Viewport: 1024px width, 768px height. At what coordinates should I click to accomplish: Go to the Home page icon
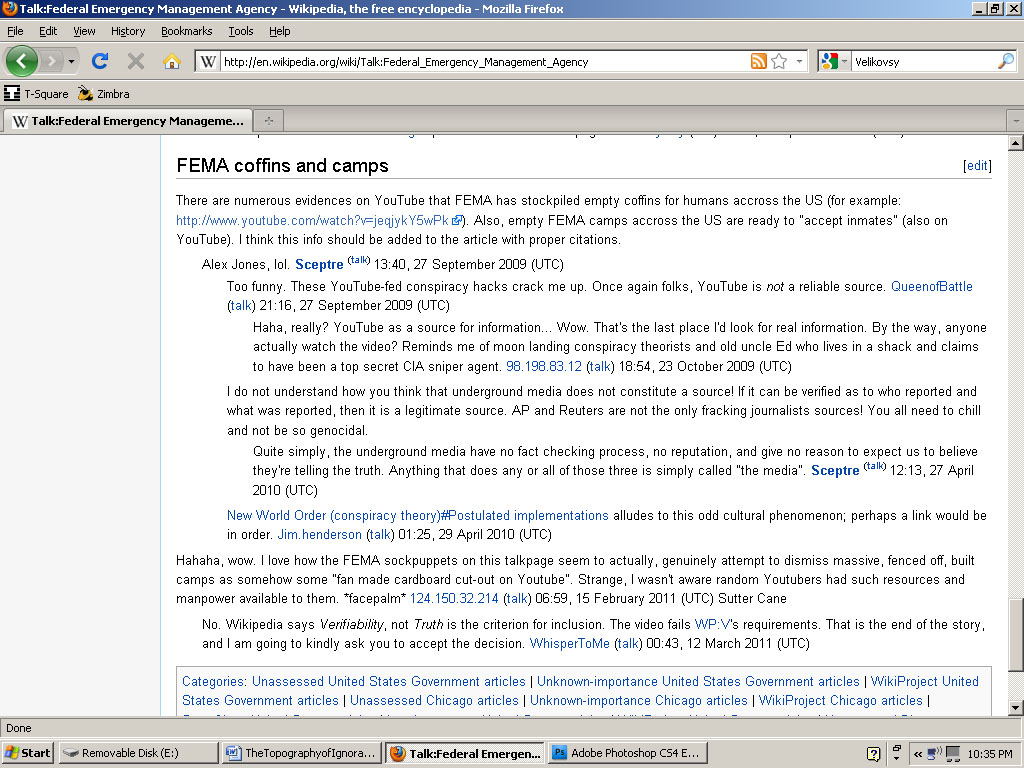pos(171,61)
